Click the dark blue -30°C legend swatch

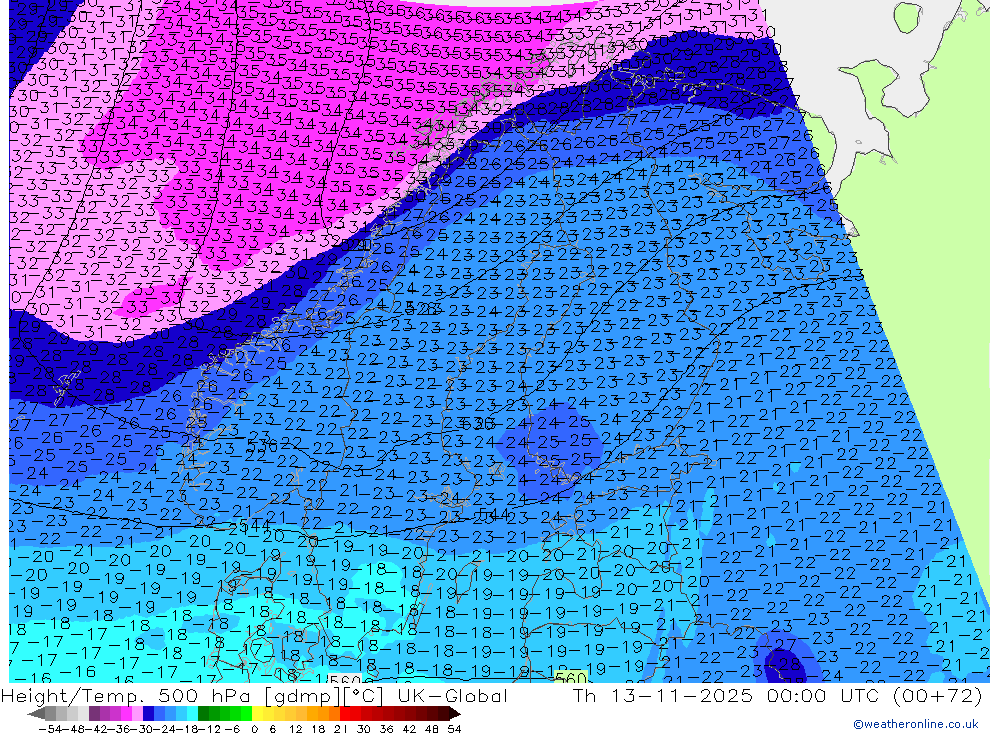[x=148, y=713]
